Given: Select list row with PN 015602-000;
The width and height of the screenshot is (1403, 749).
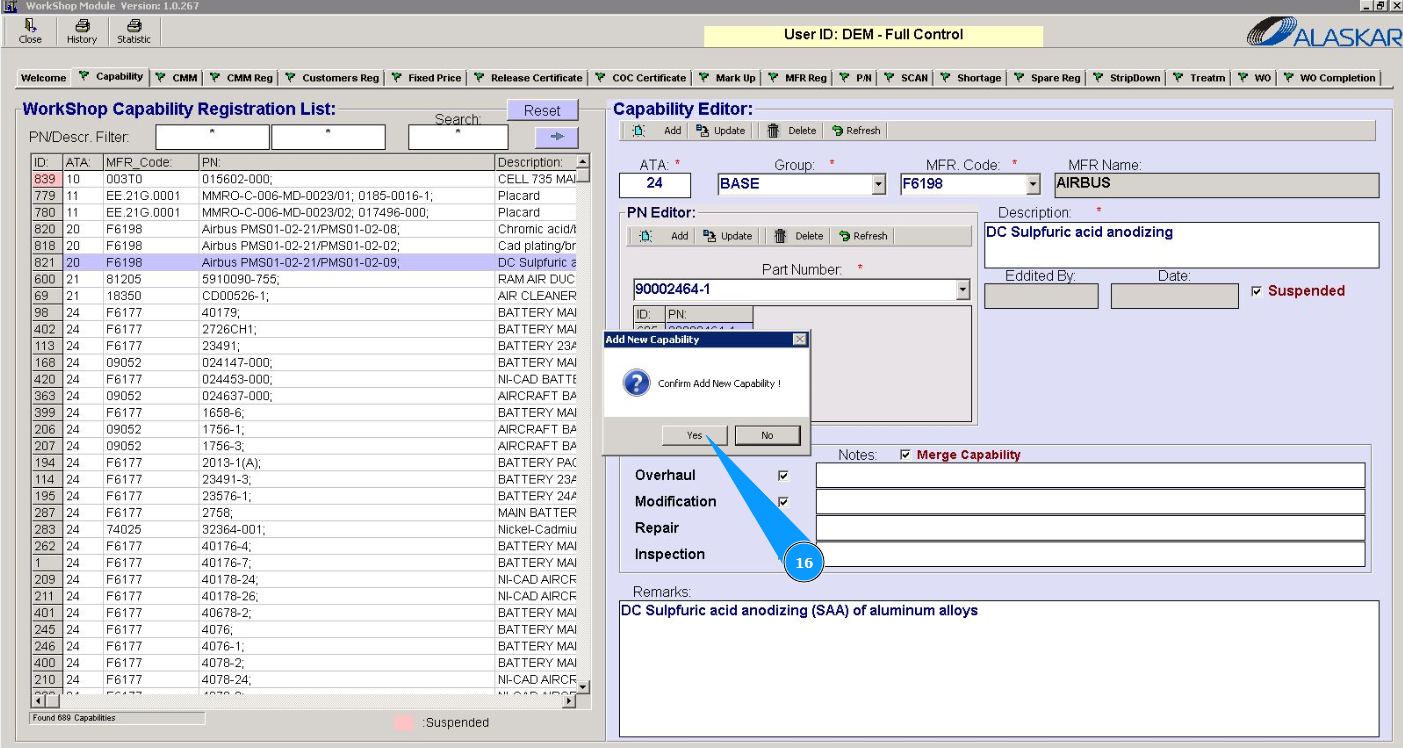Looking at the screenshot, I should (x=304, y=179).
